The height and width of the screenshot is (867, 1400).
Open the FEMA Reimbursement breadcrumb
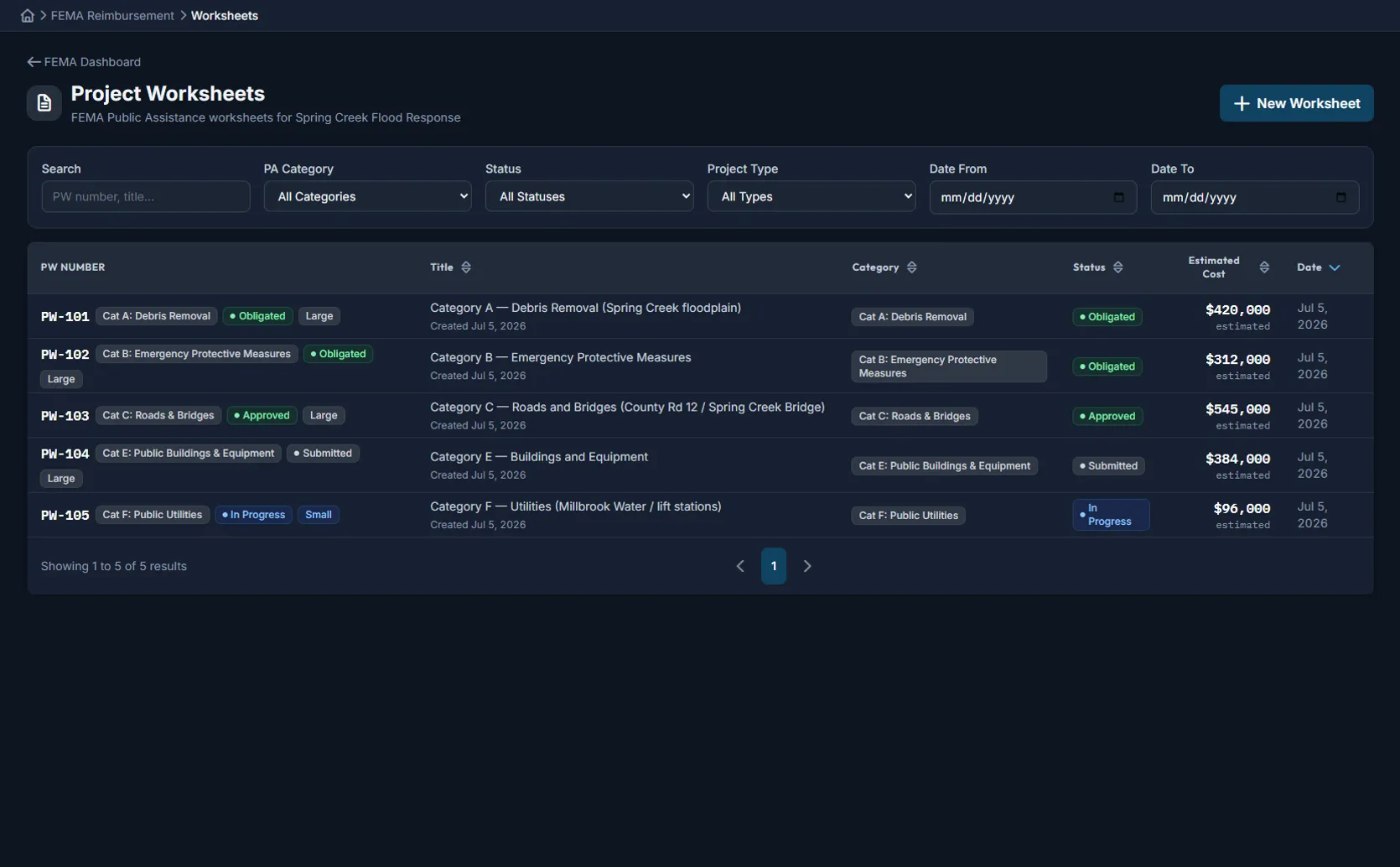(x=112, y=16)
